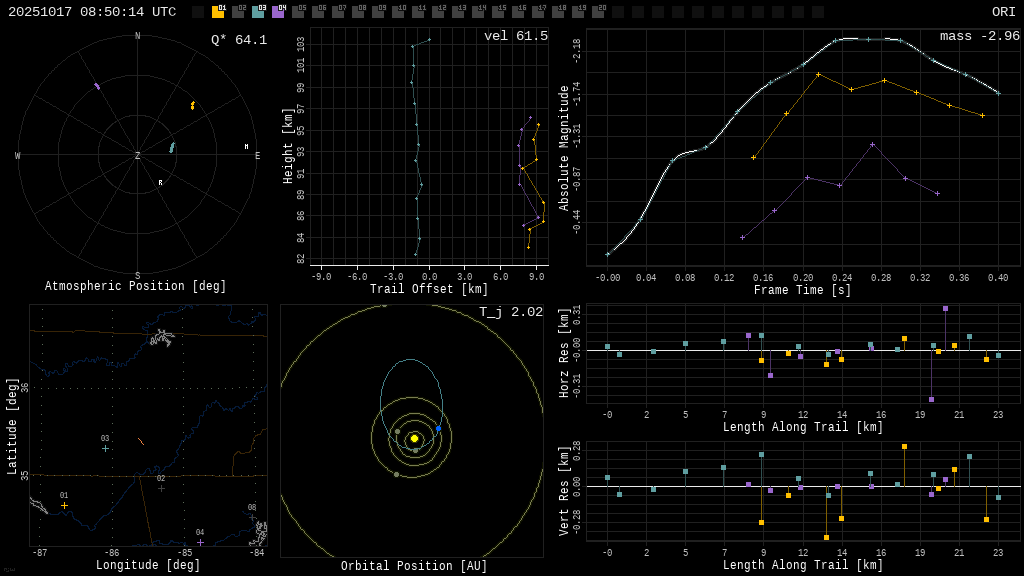
Task: Click the orange station 01 square
Action: click(218, 12)
